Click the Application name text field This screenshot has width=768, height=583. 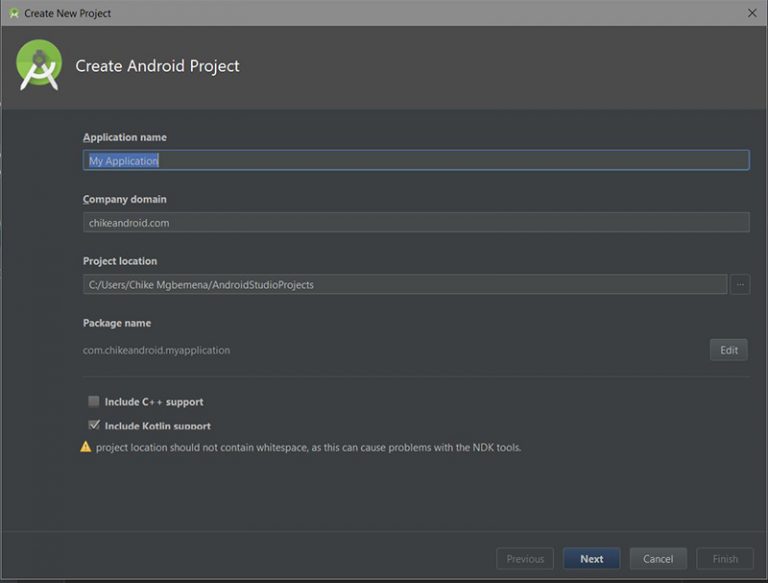(x=416, y=160)
